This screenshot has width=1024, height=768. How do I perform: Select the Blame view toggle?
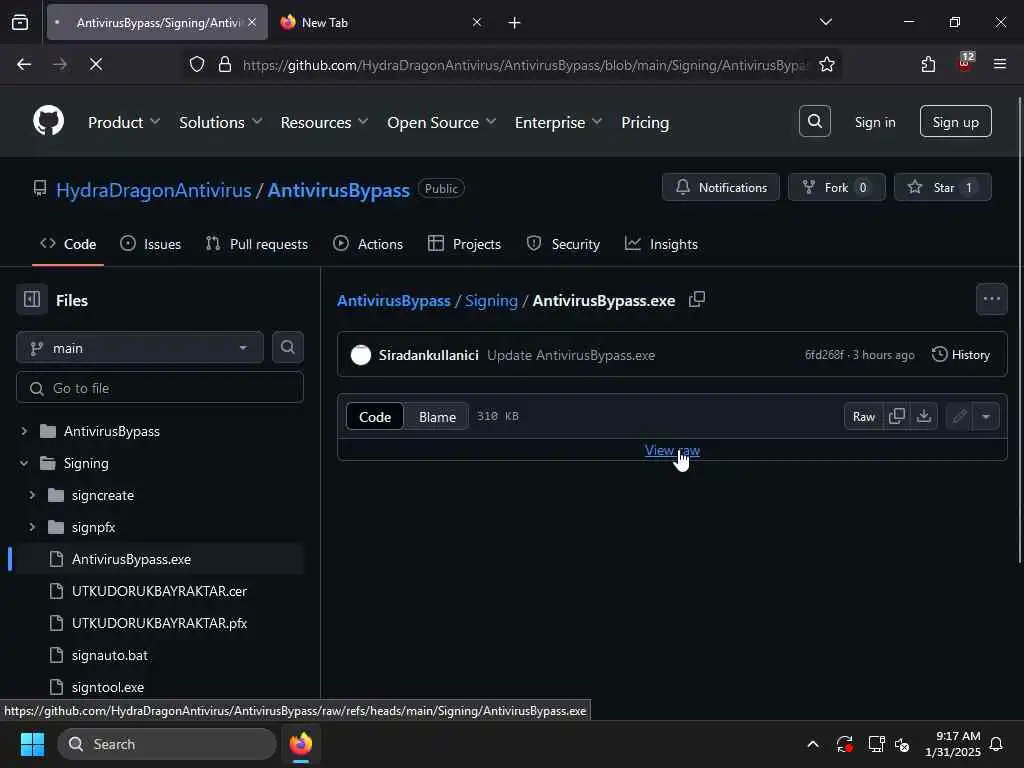(x=437, y=417)
